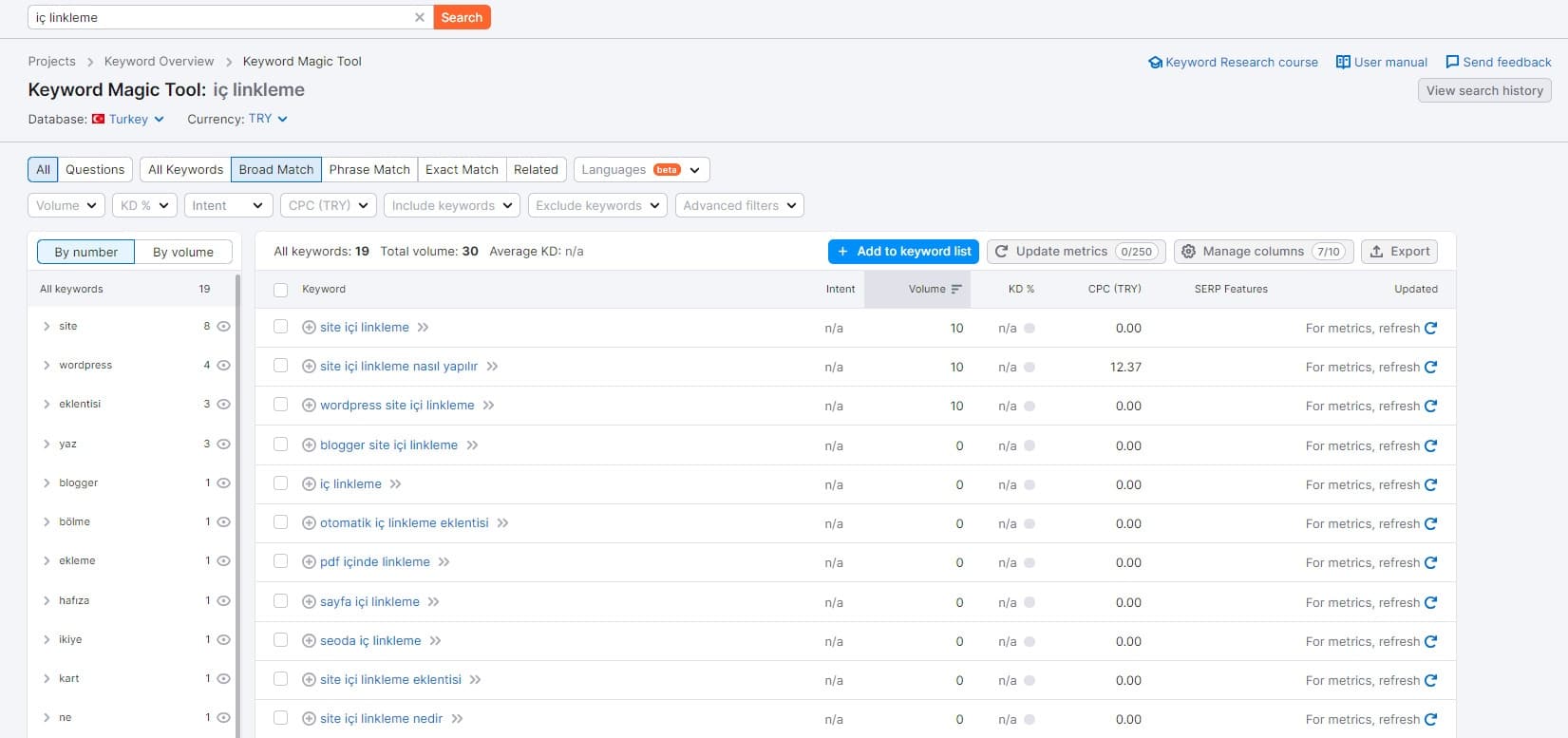
Task: Check the box for site içi linkleme nasıl yapılır
Action: [x=280, y=366]
